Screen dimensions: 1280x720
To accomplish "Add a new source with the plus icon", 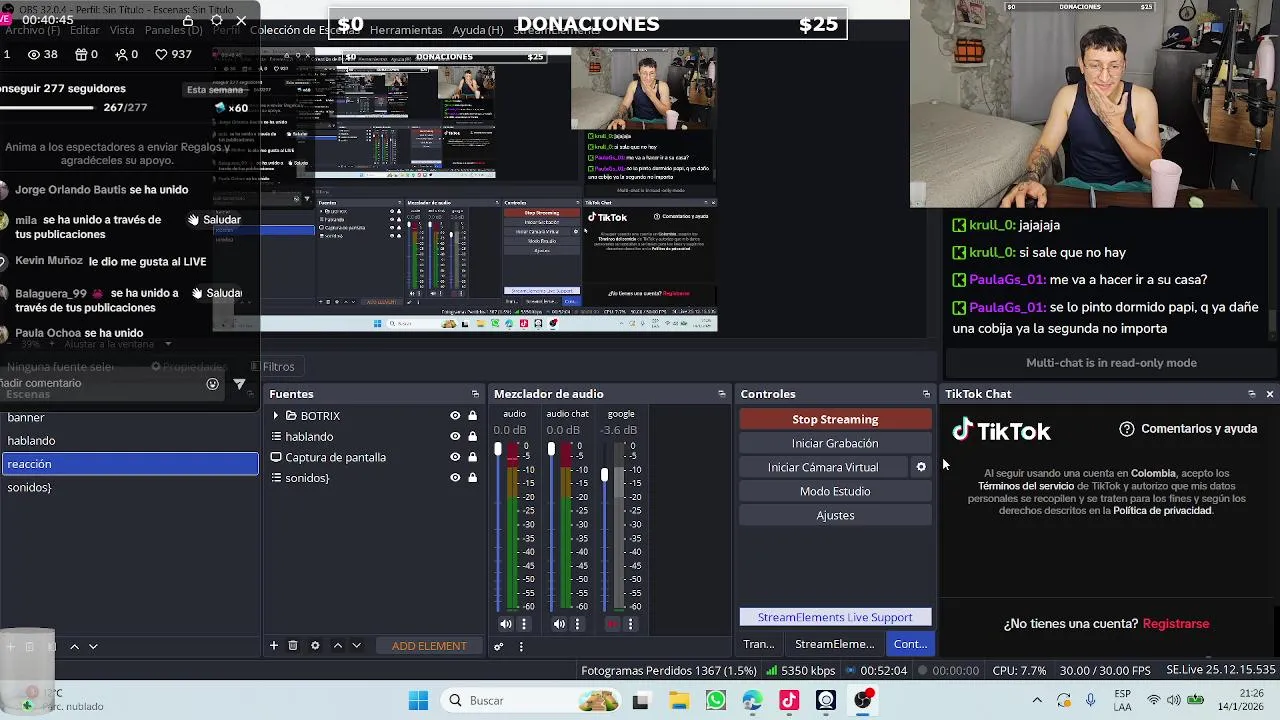I will 273,646.
